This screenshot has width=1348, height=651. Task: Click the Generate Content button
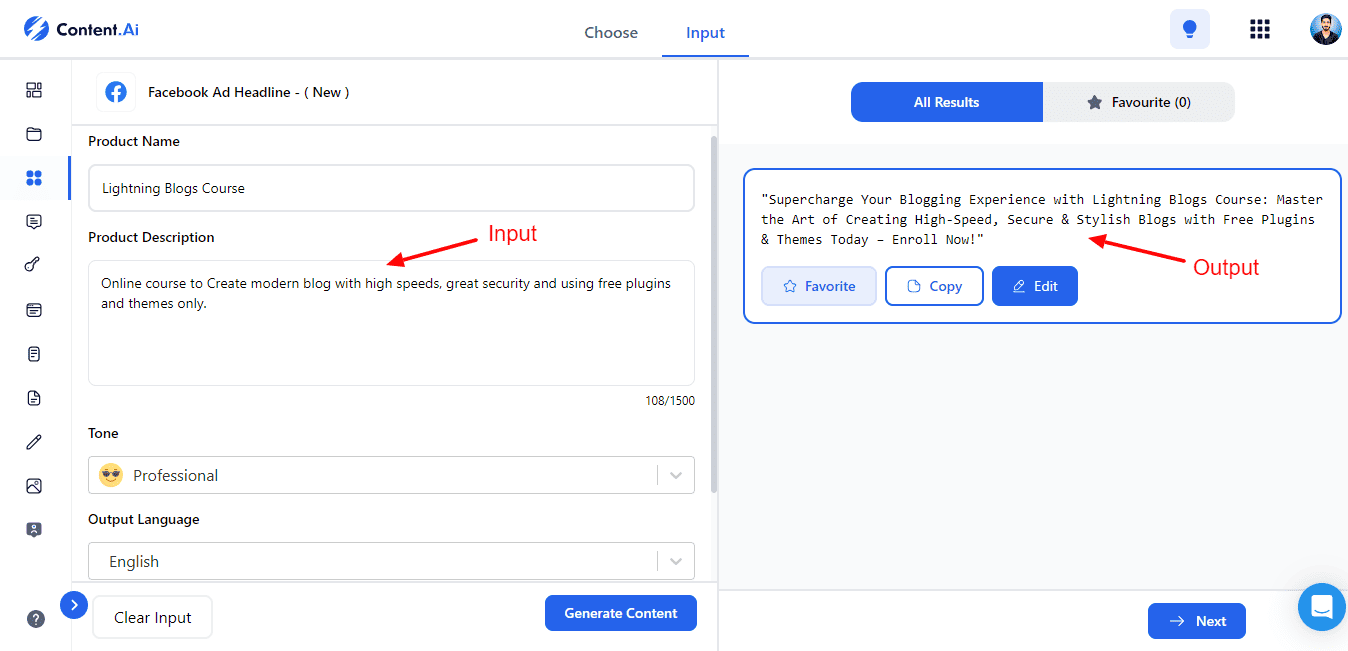(x=620, y=613)
